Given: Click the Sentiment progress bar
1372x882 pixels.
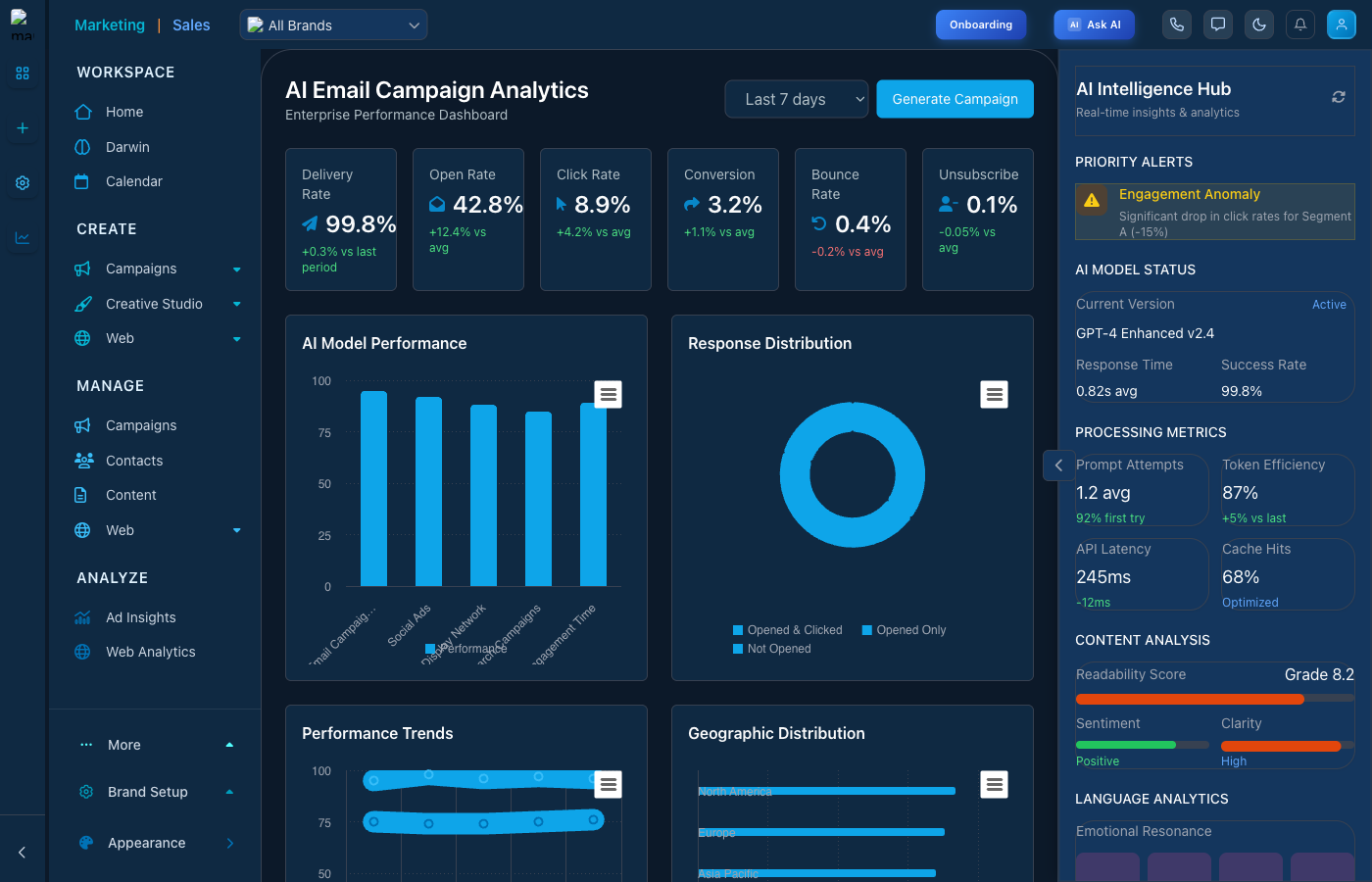Looking at the screenshot, I should (x=1143, y=745).
